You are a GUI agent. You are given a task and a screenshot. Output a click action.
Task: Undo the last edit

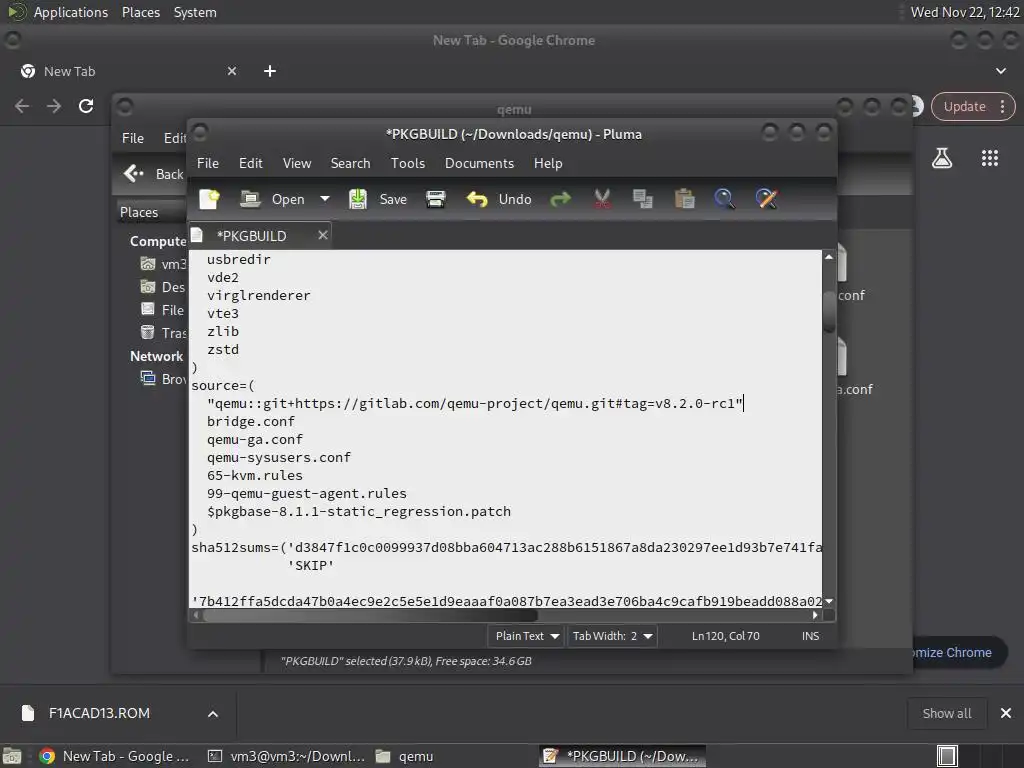click(499, 199)
